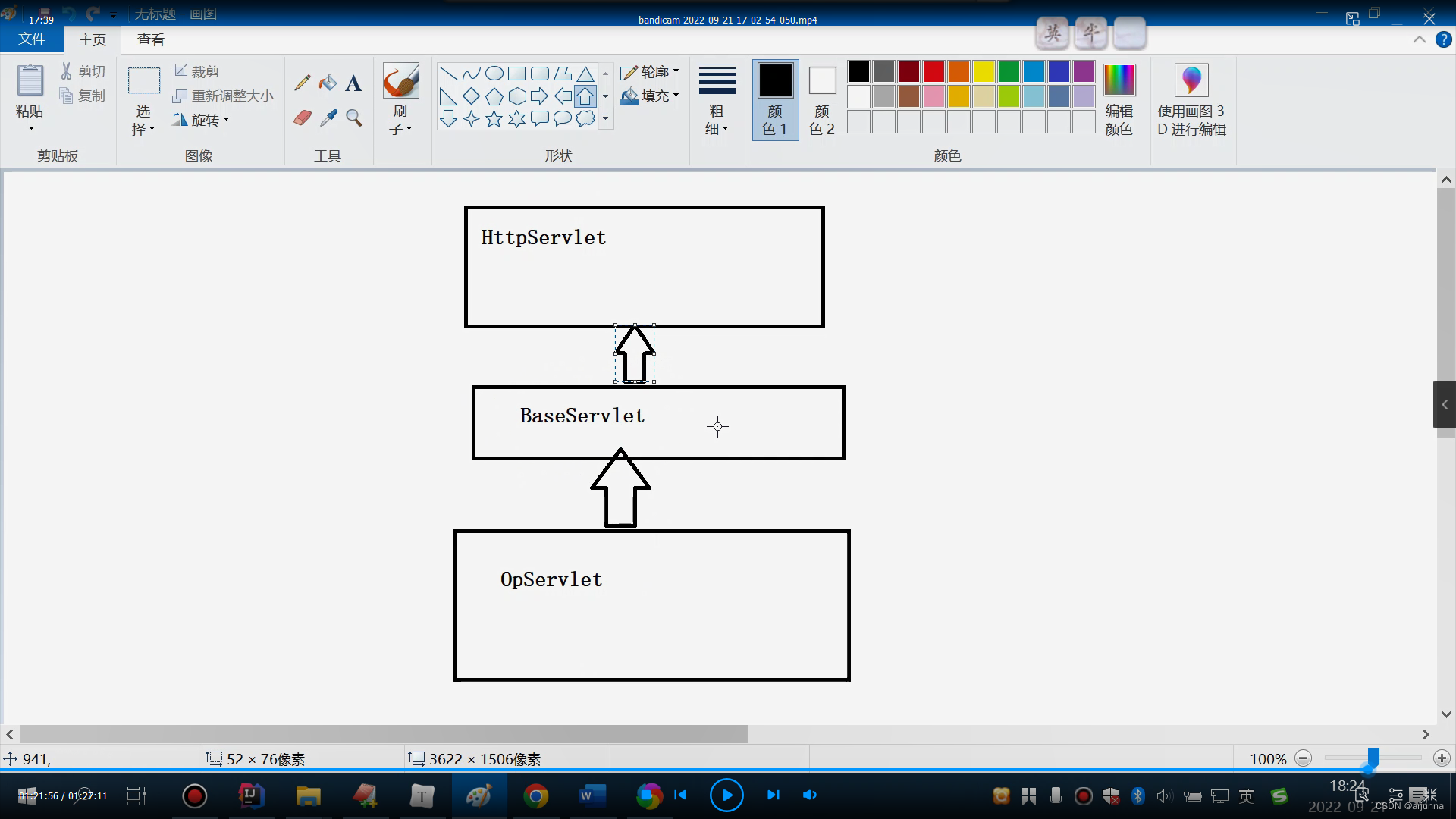Switch to the View tab
The image size is (1456, 819).
pyautogui.click(x=150, y=39)
